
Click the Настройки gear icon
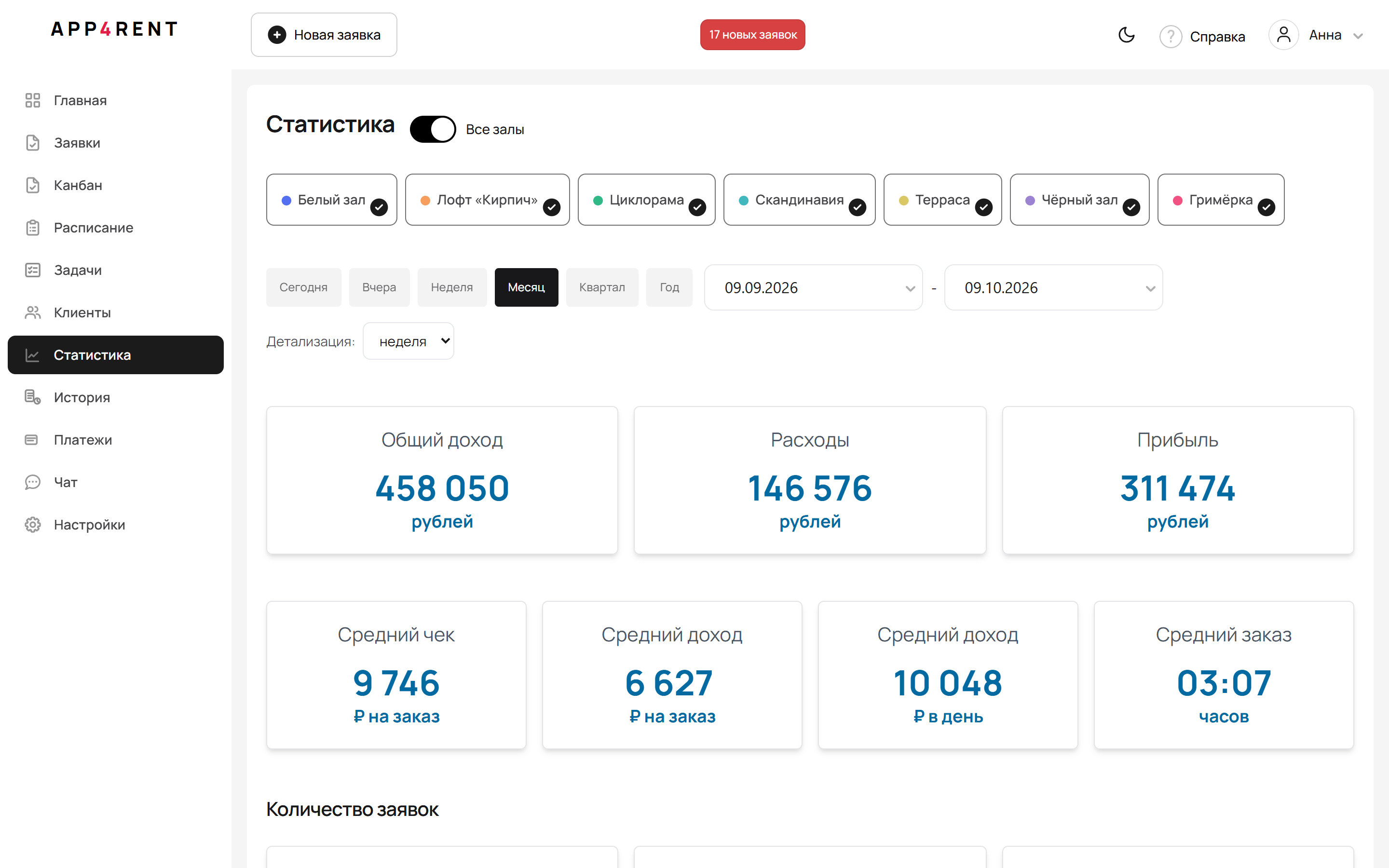[x=33, y=525]
